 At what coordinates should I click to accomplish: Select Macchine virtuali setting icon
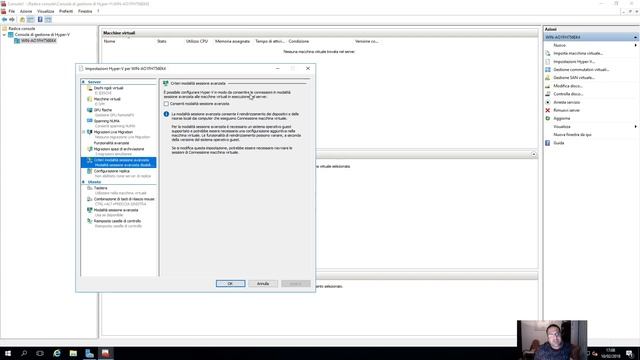point(90,99)
